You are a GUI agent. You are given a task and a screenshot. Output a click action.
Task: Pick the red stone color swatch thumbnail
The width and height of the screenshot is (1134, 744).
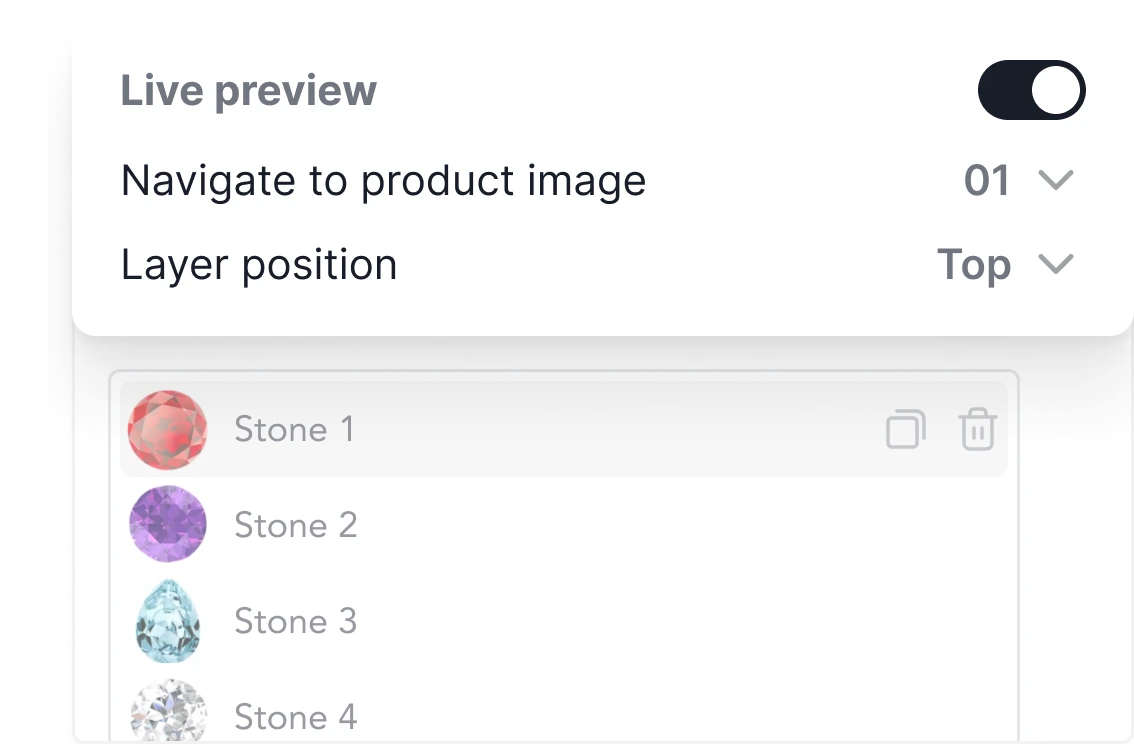[167, 428]
